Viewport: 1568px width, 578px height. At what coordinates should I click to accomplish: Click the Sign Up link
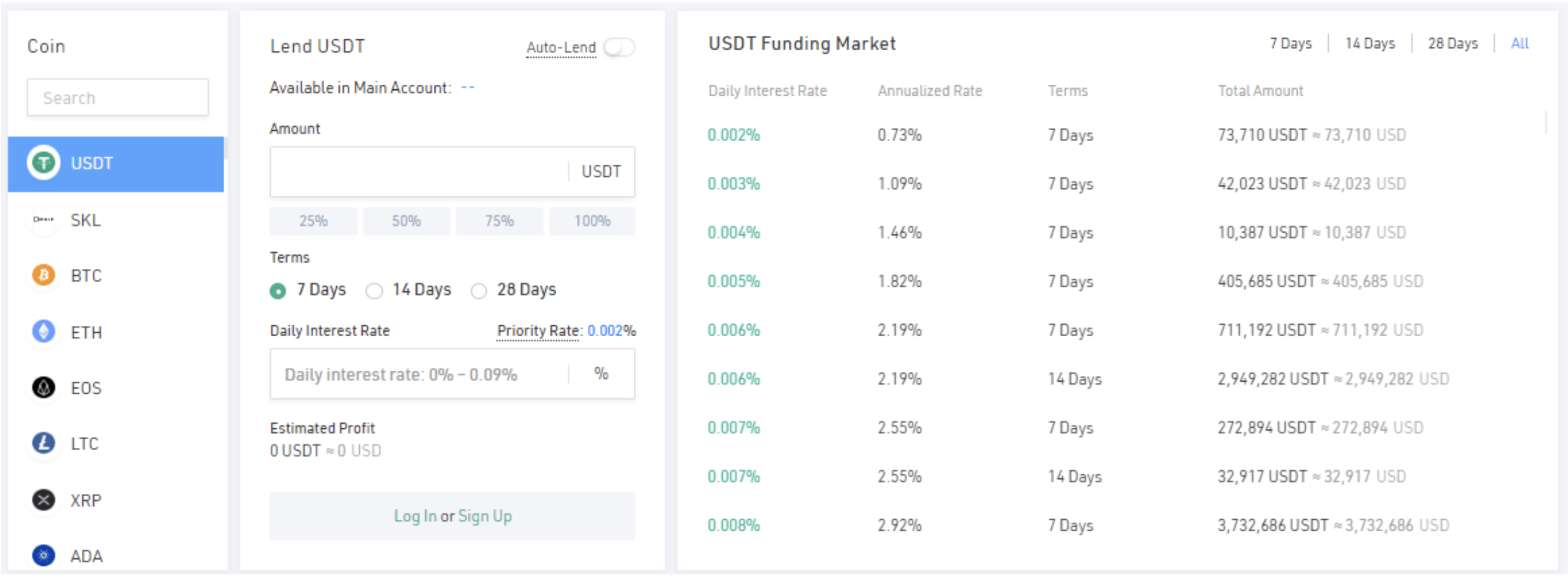point(485,517)
